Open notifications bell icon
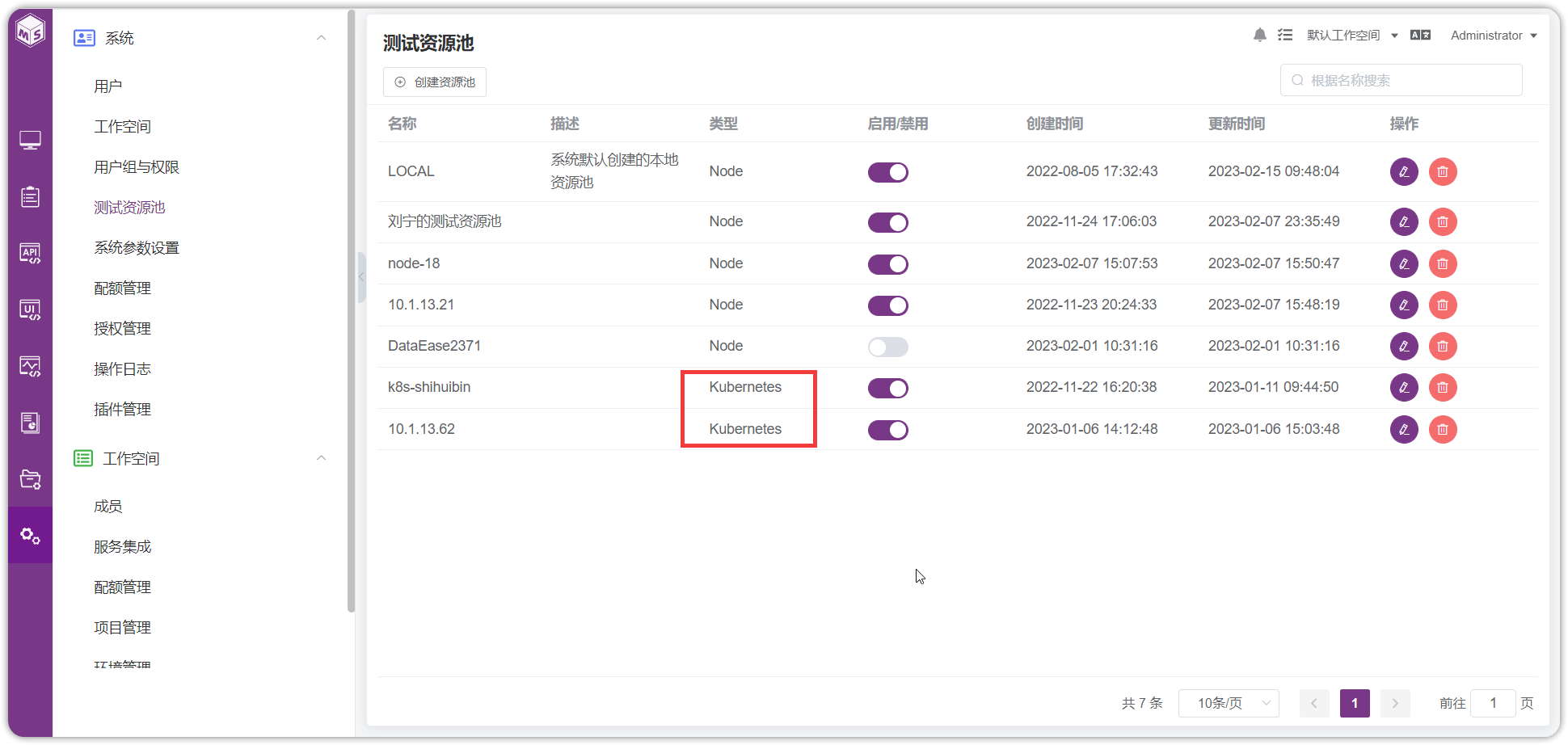The width and height of the screenshot is (1568, 745). pos(1259,35)
